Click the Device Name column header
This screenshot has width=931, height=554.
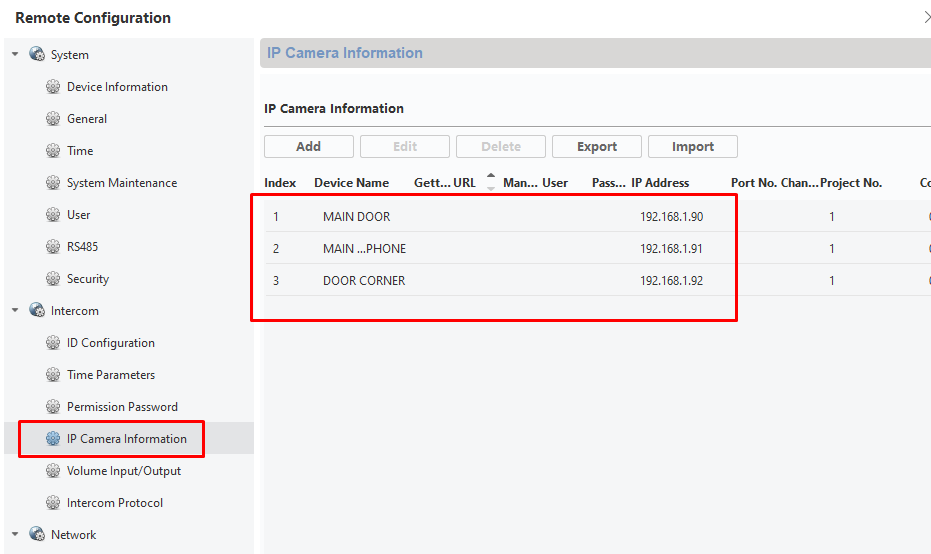[352, 183]
